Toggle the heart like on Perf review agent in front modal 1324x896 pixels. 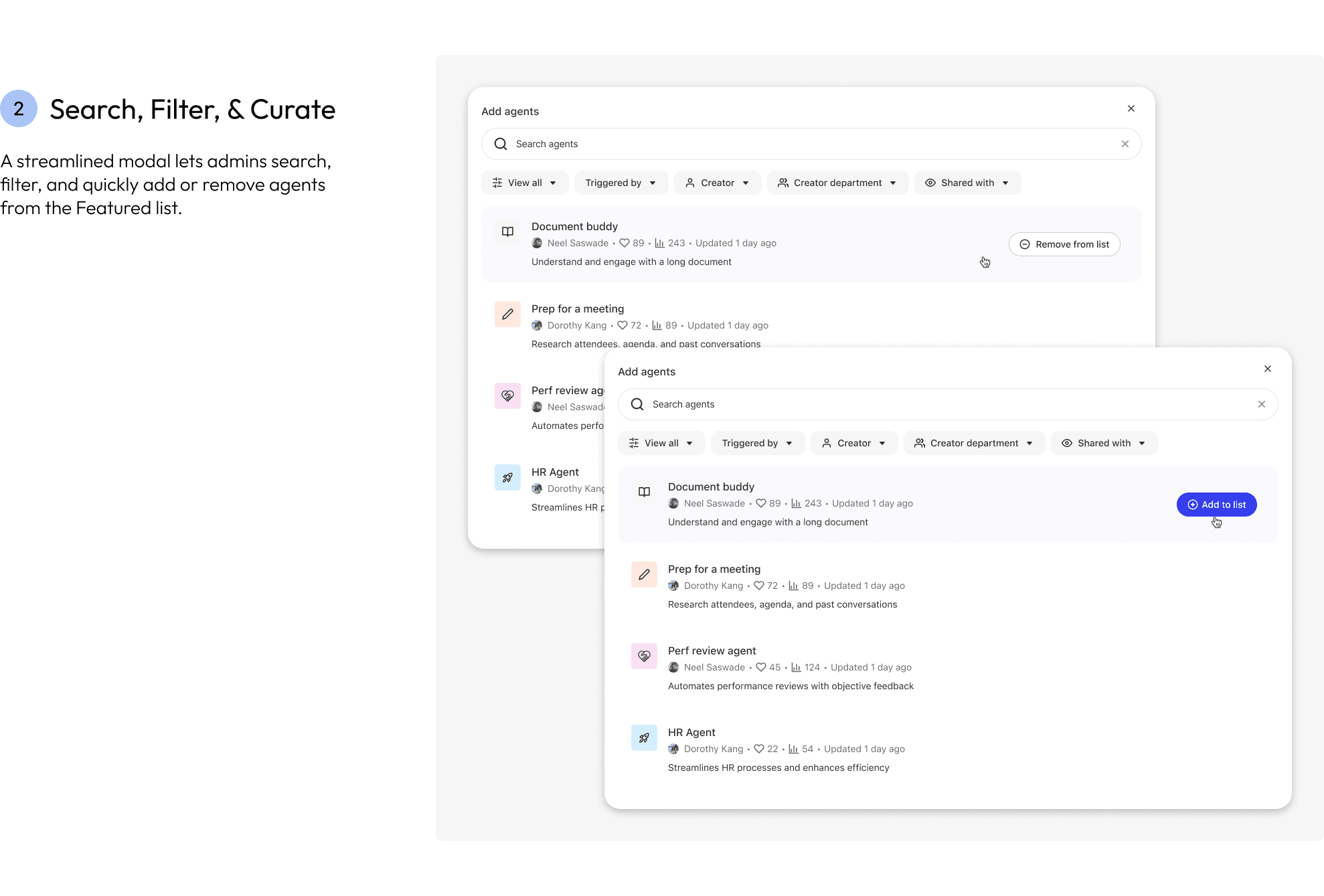point(760,667)
